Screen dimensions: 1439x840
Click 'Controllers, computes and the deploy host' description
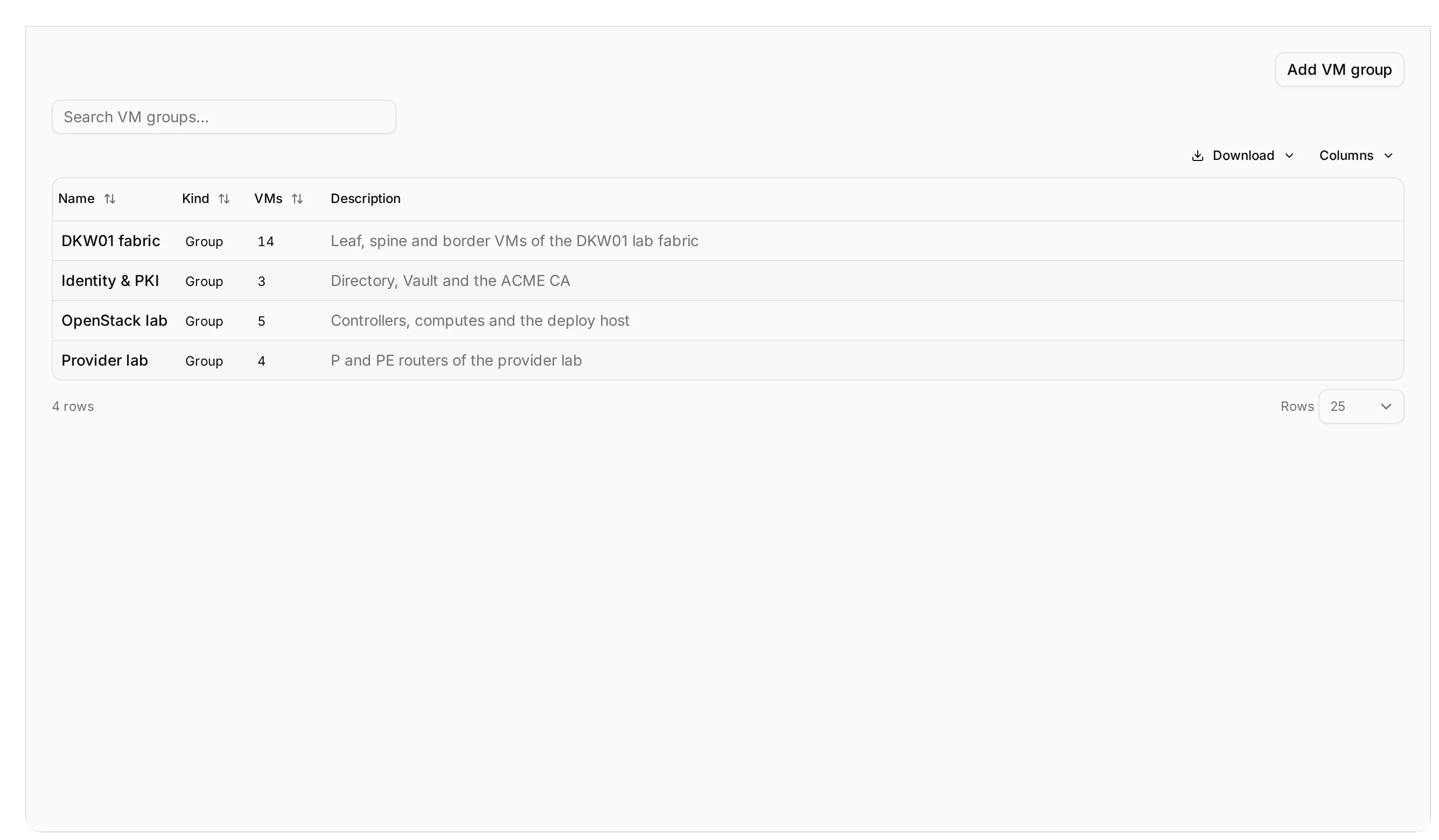click(480, 321)
